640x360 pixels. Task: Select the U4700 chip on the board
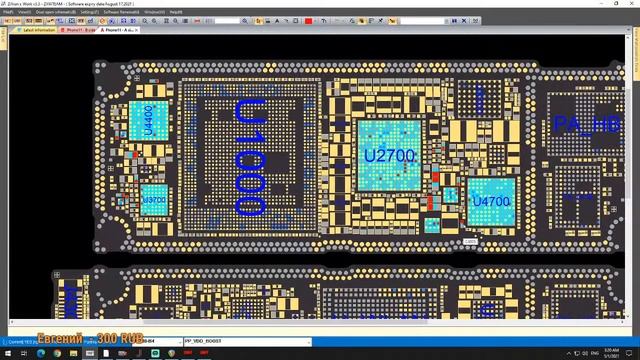491,202
